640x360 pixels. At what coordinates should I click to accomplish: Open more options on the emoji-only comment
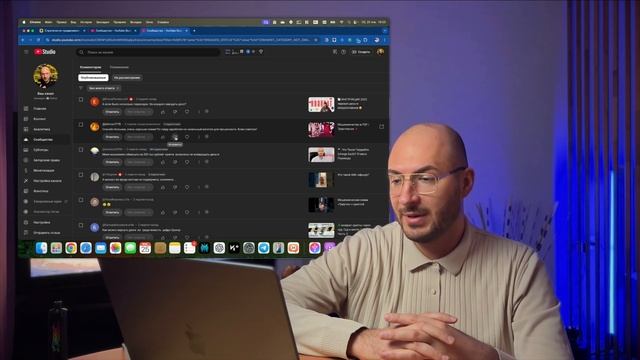199,212
